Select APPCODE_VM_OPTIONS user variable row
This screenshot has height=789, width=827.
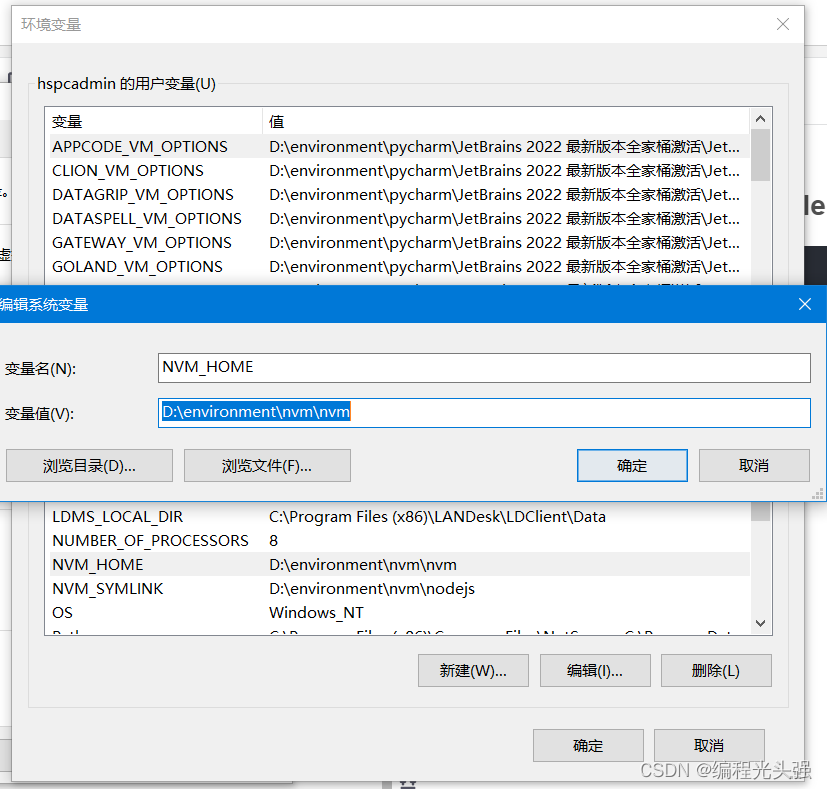point(399,147)
